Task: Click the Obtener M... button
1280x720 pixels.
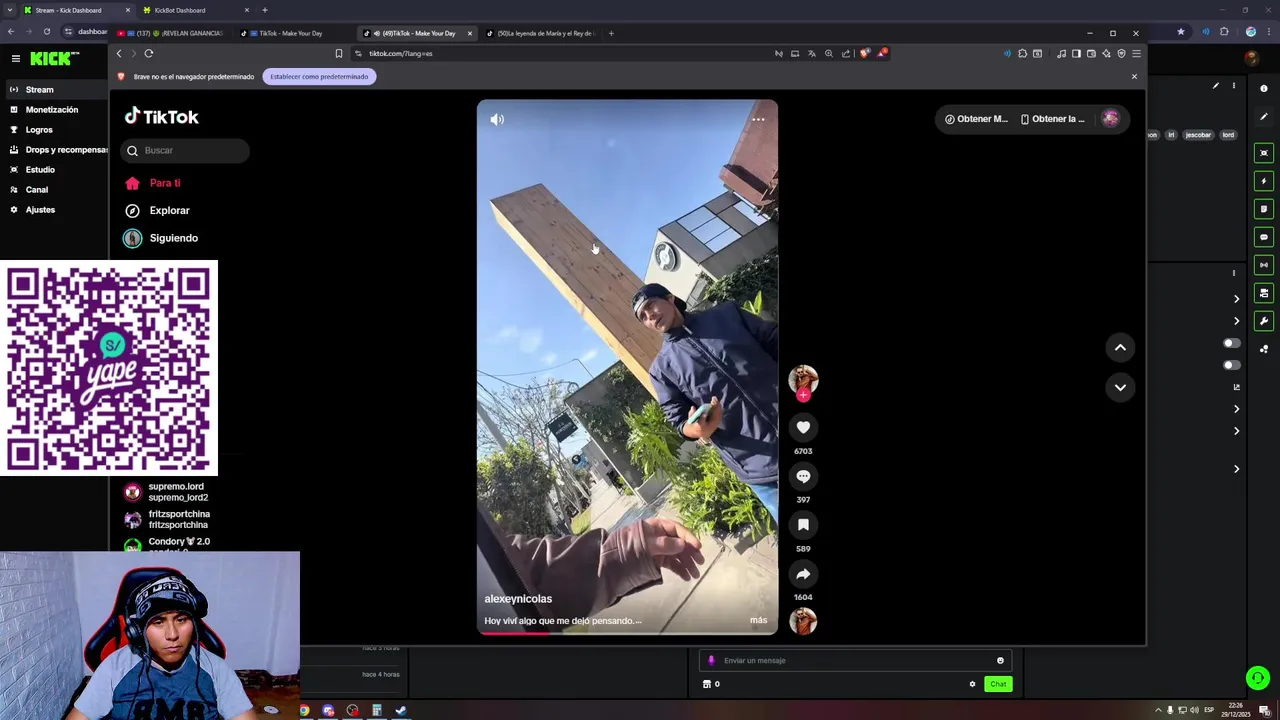Action: point(976,119)
